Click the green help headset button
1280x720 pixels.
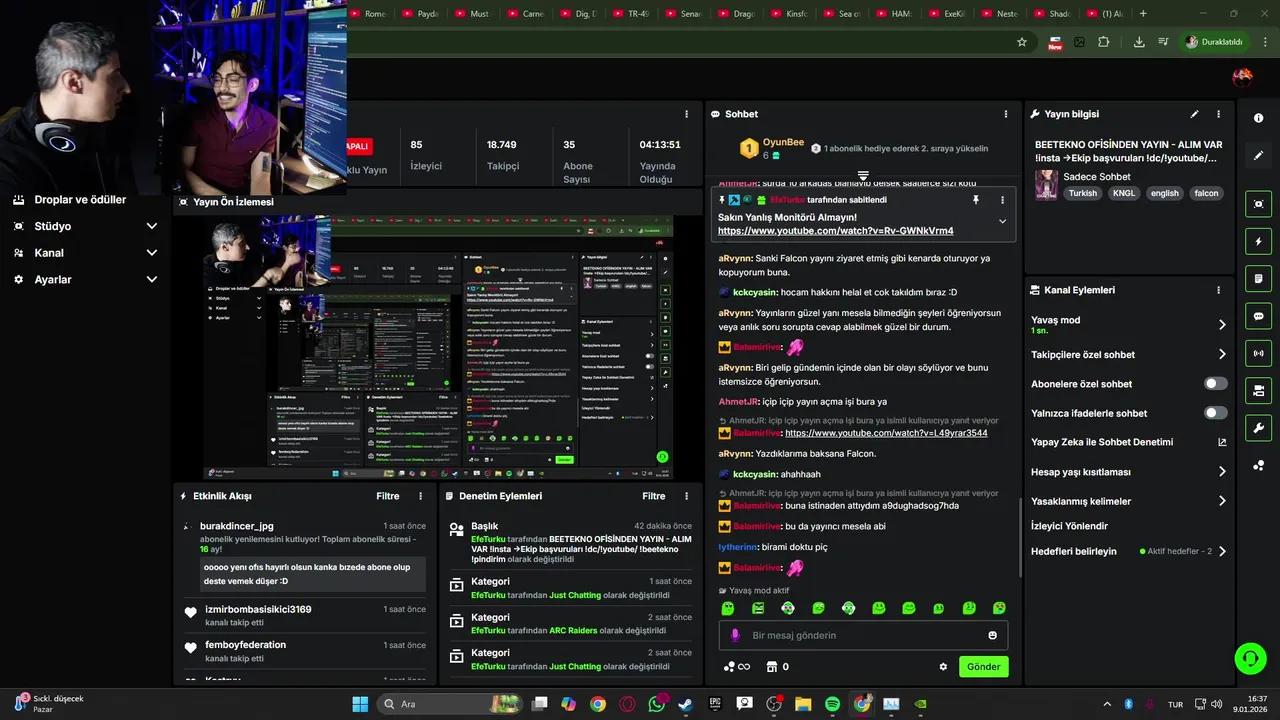tap(1250, 658)
